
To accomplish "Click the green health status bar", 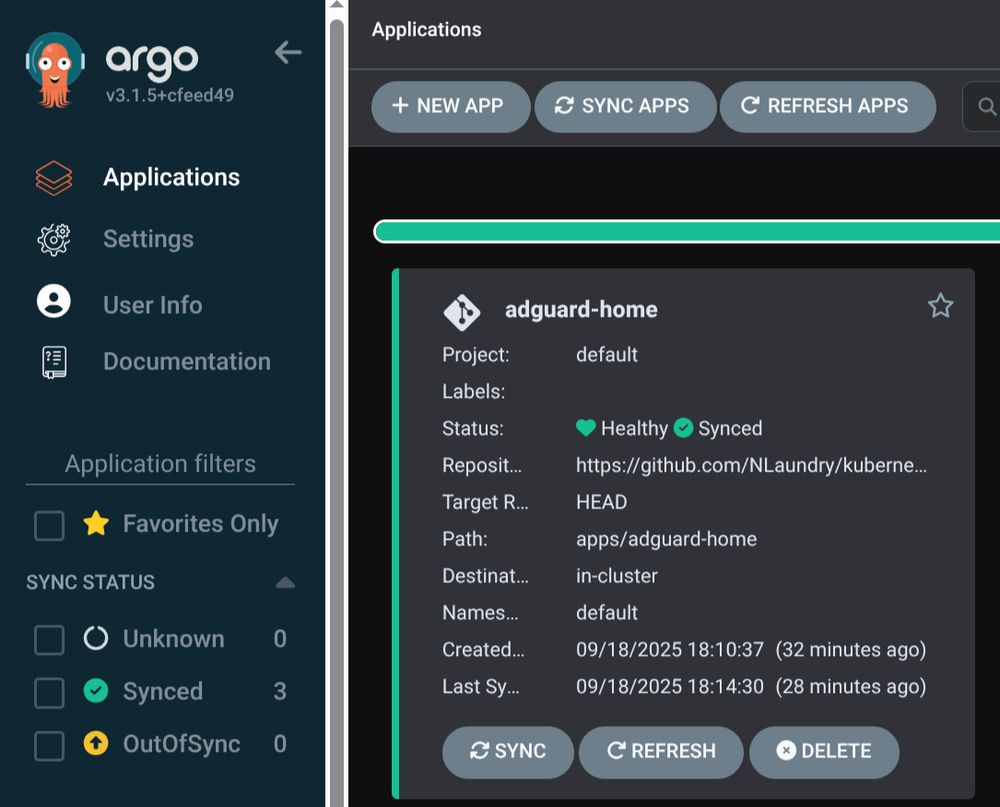I will 687,231.
